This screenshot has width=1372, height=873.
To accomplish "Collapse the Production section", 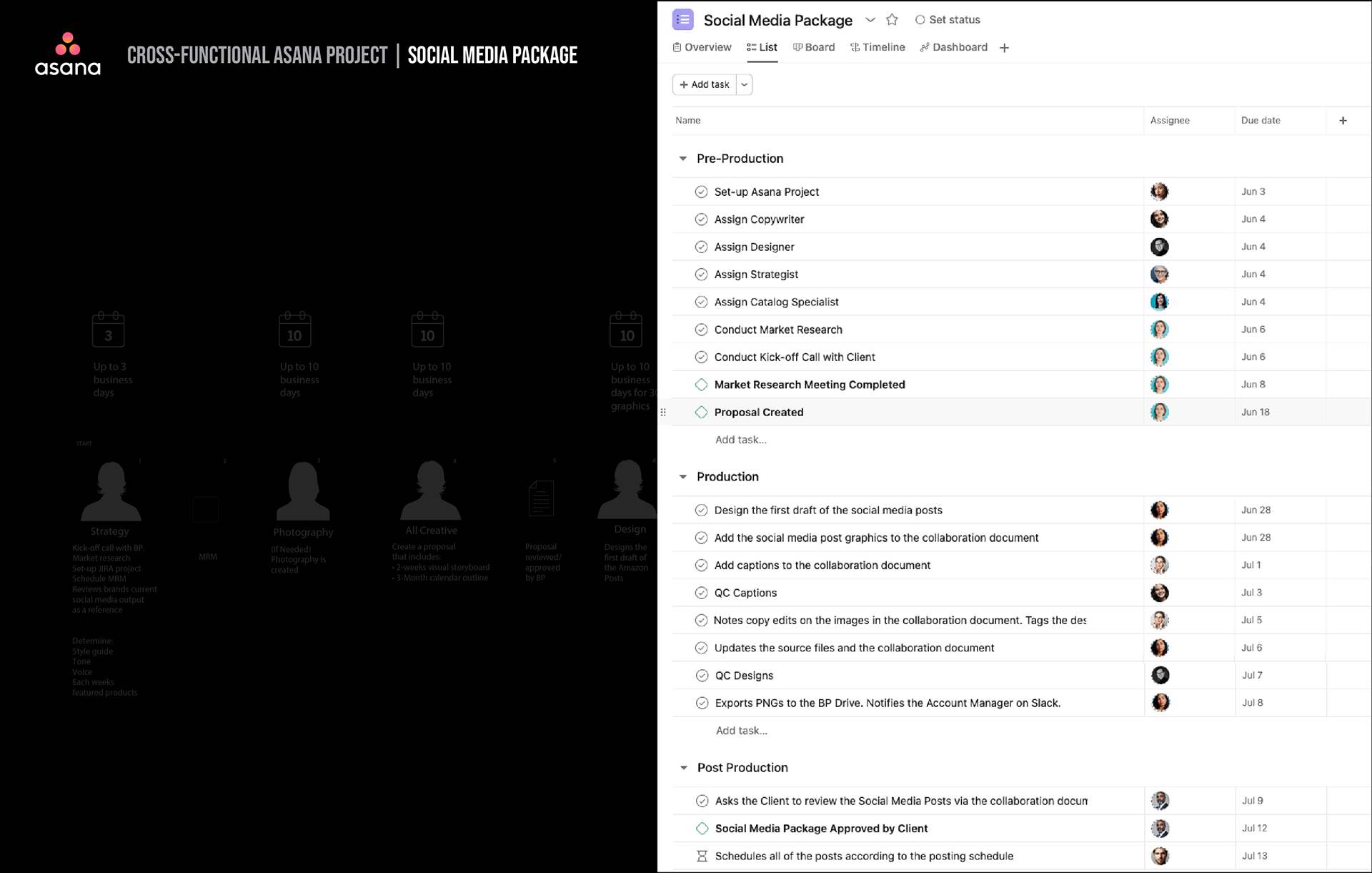I will (682, 477).
